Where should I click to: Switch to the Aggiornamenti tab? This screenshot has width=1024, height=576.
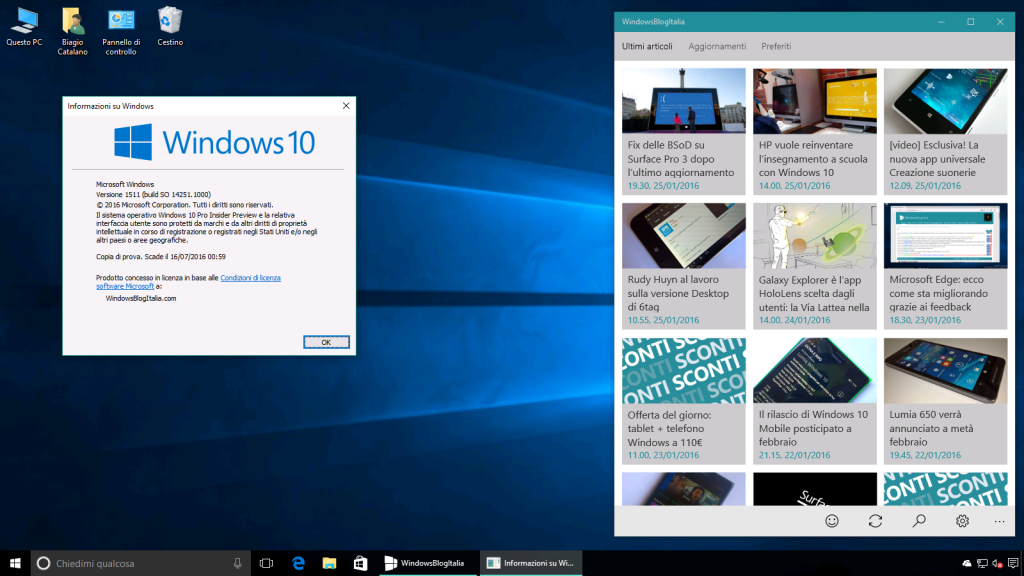click(x=717, y=46)
